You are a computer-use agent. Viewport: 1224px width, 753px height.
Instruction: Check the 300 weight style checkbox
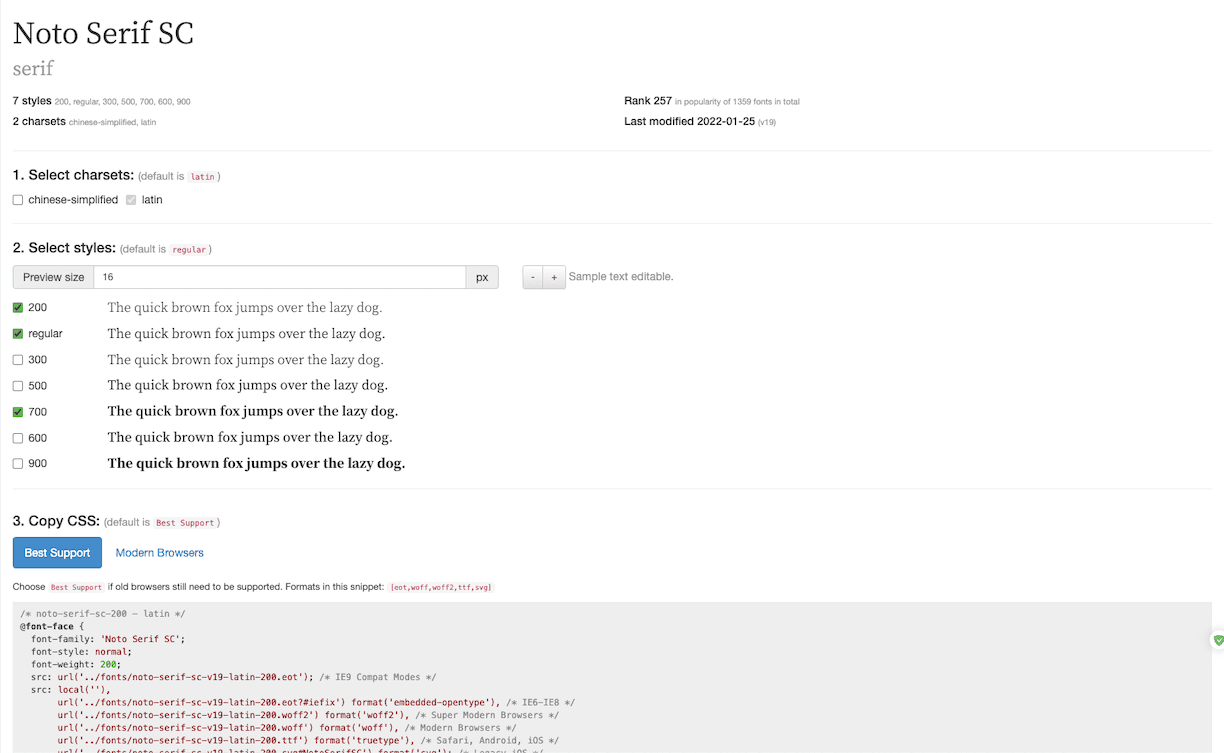[x=18, y=360]
